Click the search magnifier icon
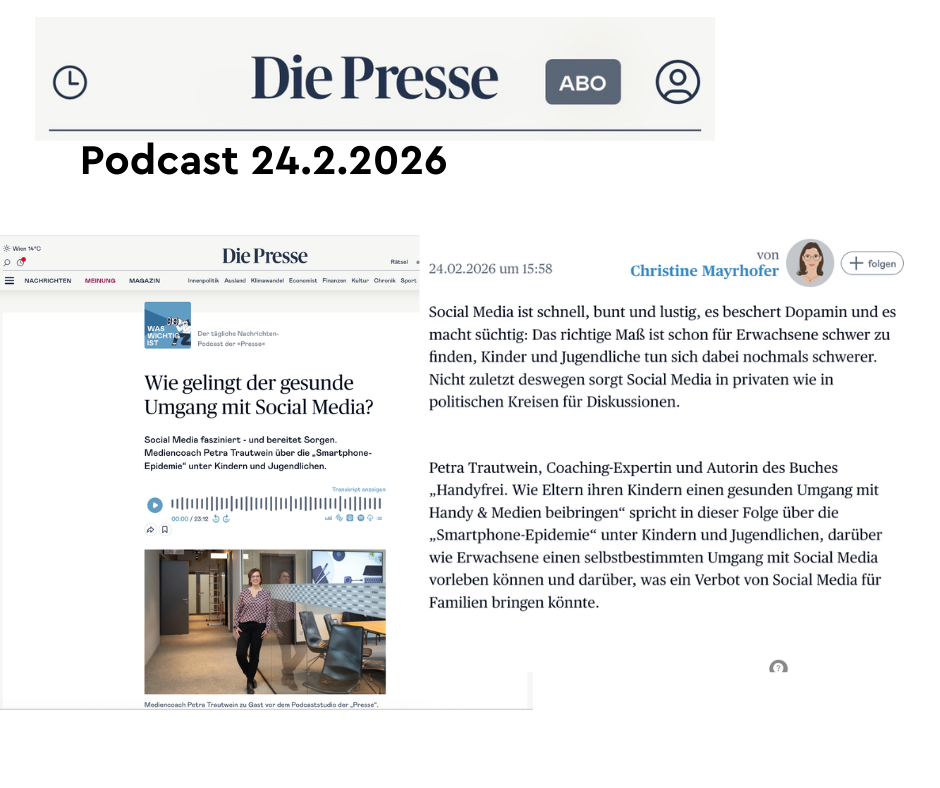Viewport: 940px width, 788px height. (8, 263)
